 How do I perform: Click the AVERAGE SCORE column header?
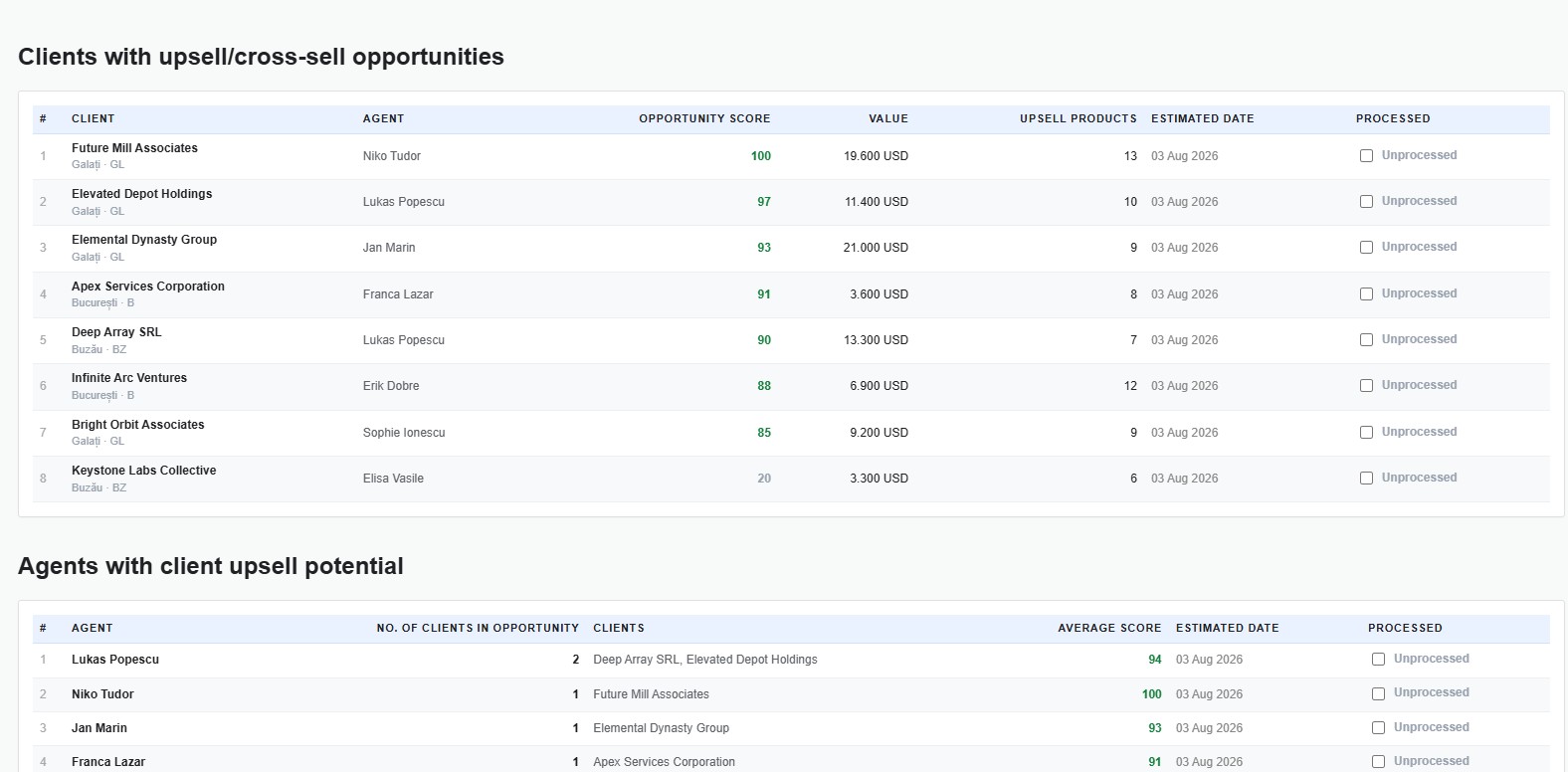1109,628
